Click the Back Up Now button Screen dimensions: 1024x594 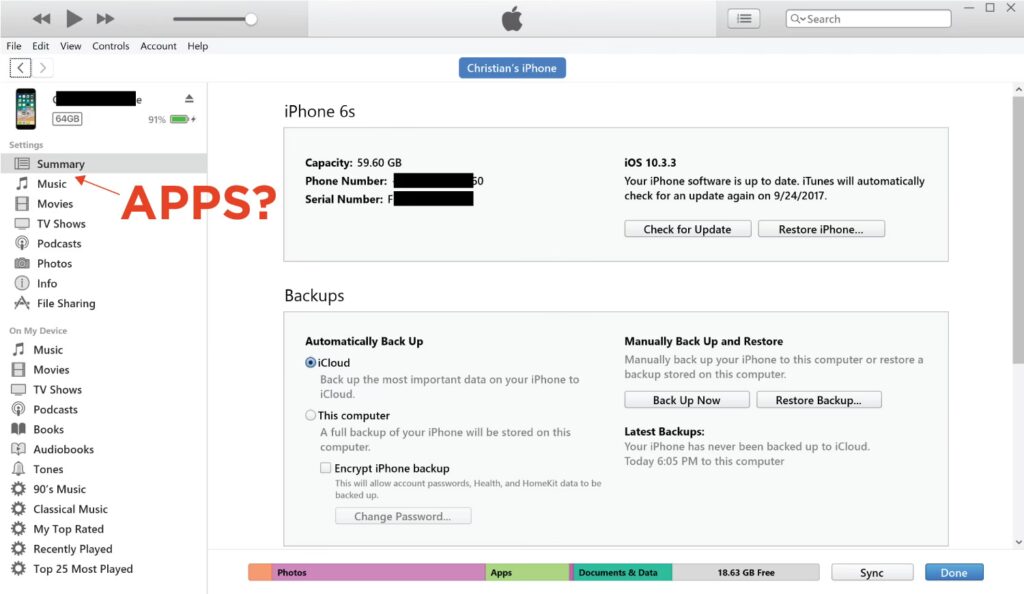pos(686,400)
